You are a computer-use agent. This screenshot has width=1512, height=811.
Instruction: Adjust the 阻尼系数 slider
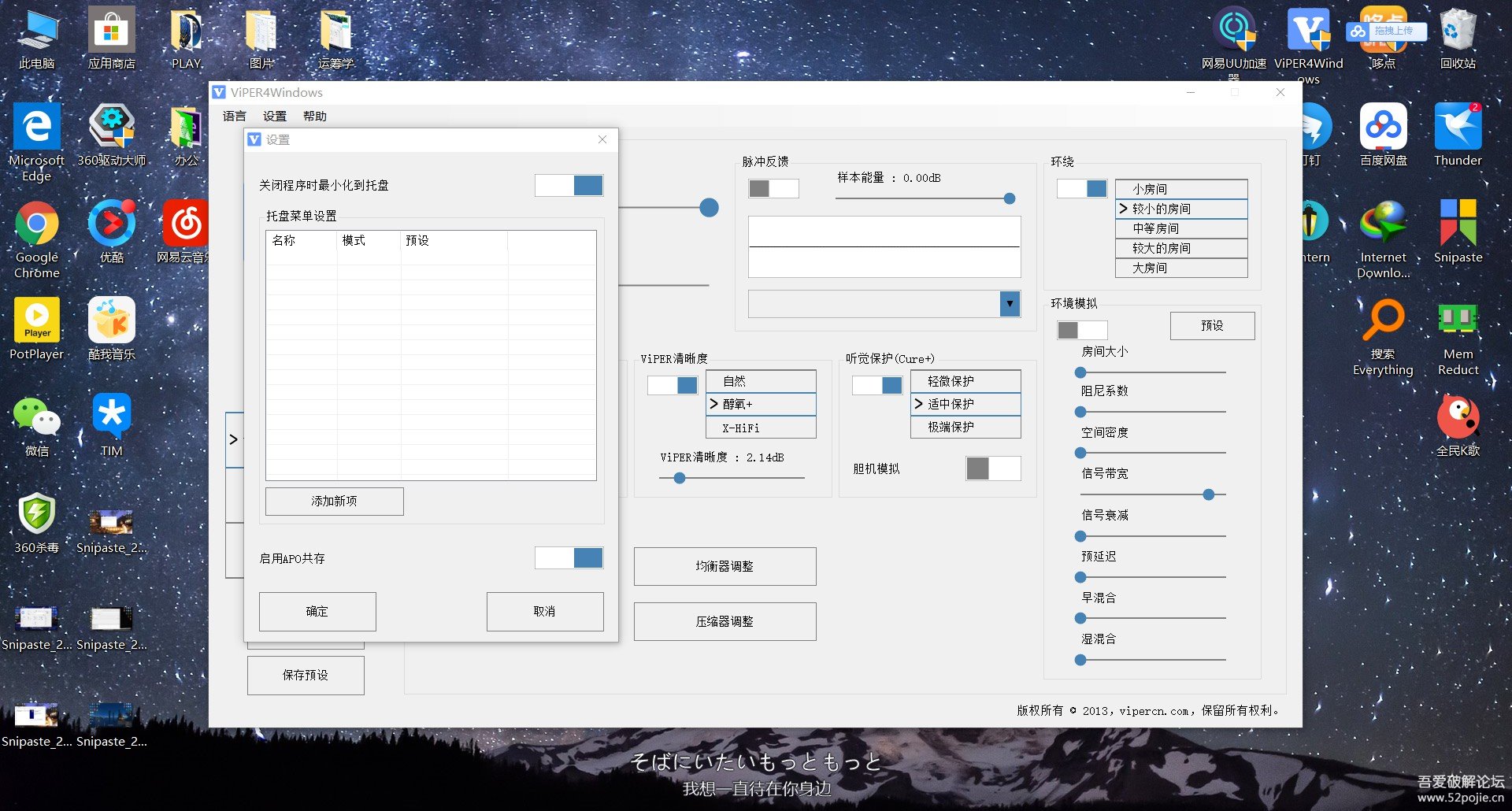(1080, 412)
